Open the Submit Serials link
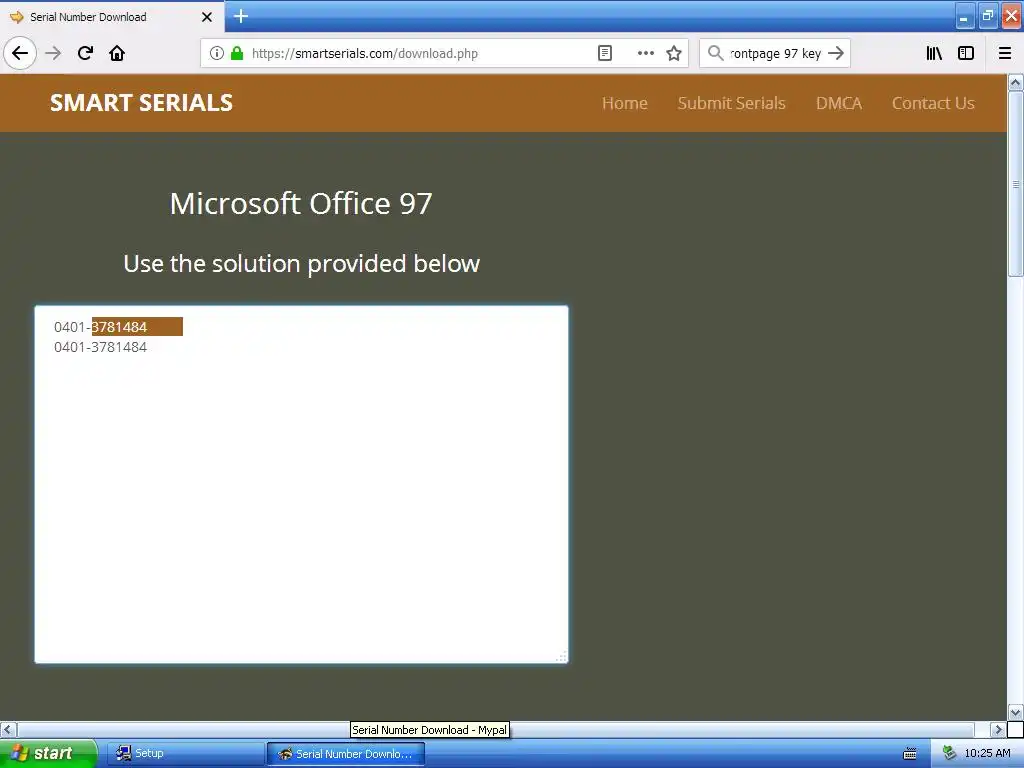The width and height of the screenshot is (1024, 768). tap(731, 103)
